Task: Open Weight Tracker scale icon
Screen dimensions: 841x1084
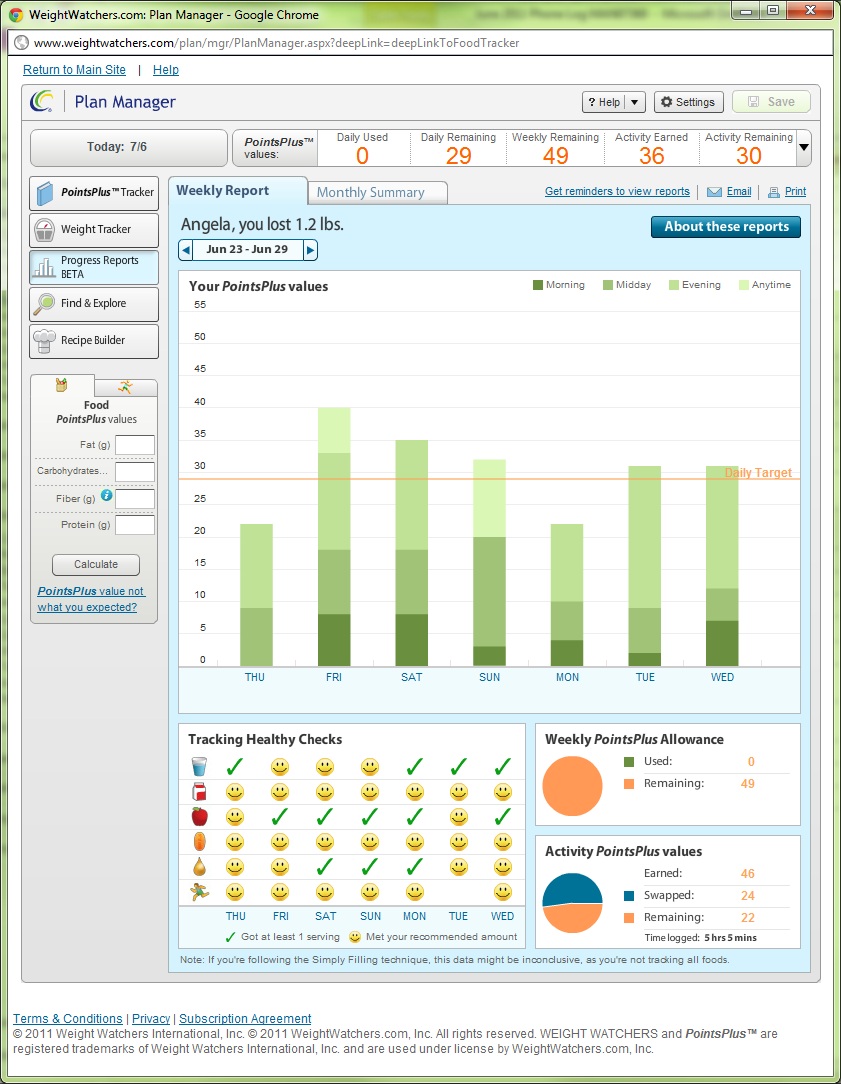Action: point(45,230)
